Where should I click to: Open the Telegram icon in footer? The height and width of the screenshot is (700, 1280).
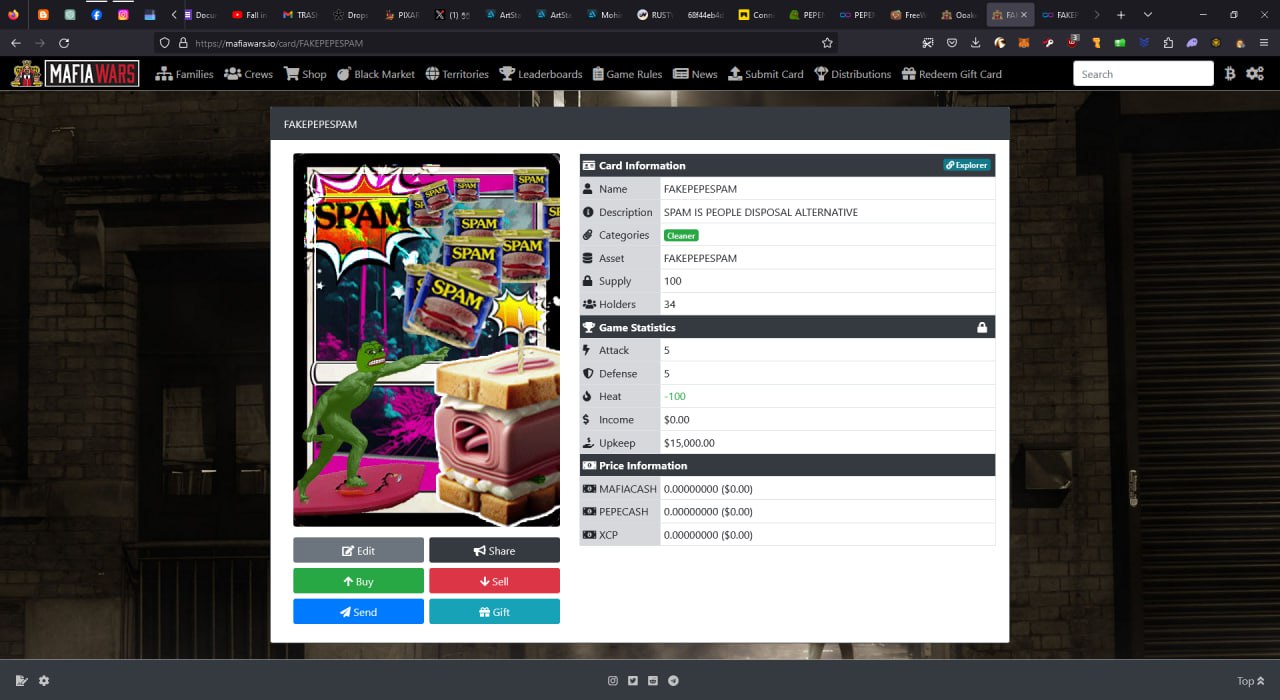click(x=673, y=681)
